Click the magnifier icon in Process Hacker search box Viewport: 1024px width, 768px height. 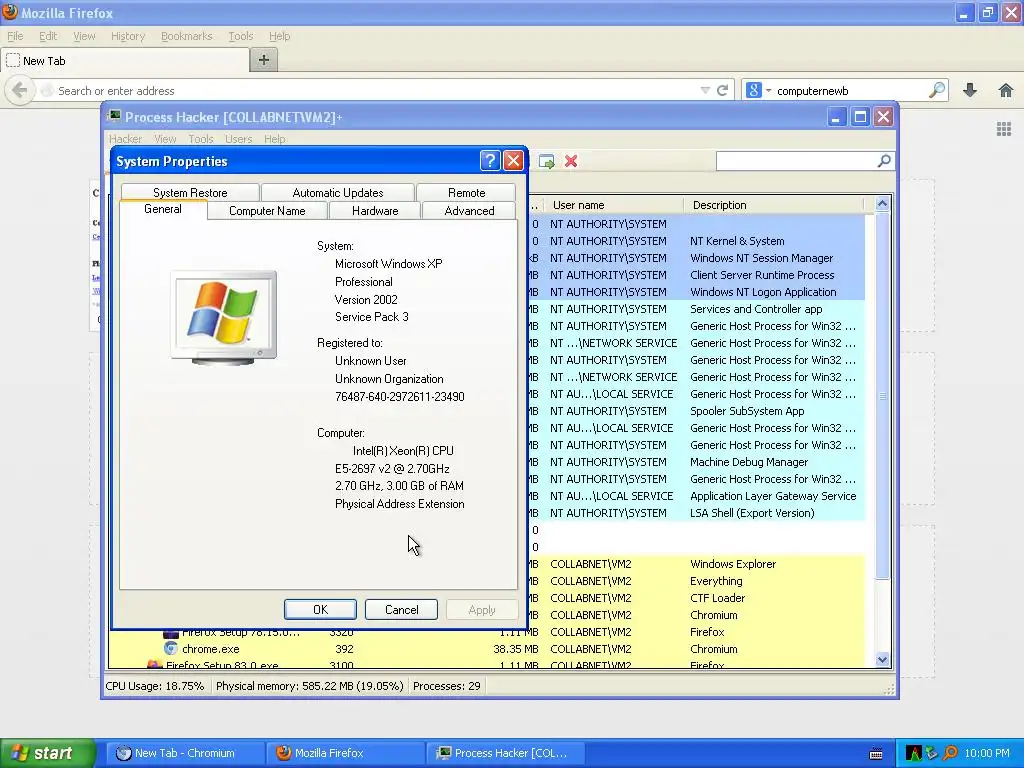(x=884, y=161)
